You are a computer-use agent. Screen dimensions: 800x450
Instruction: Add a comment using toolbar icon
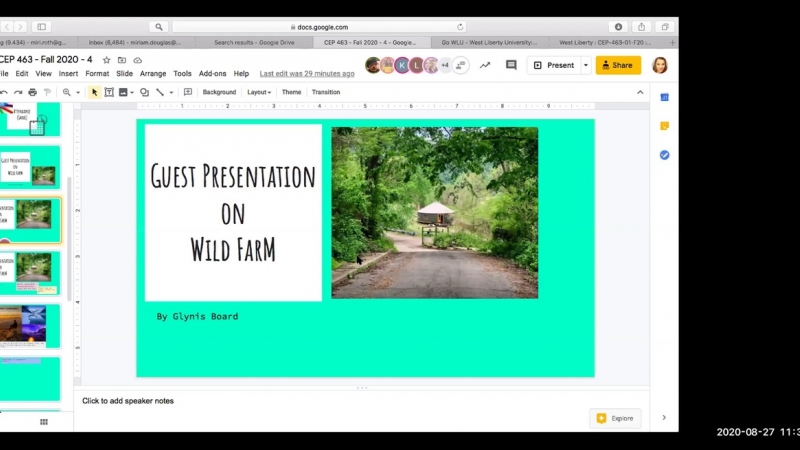coord(186,92)
